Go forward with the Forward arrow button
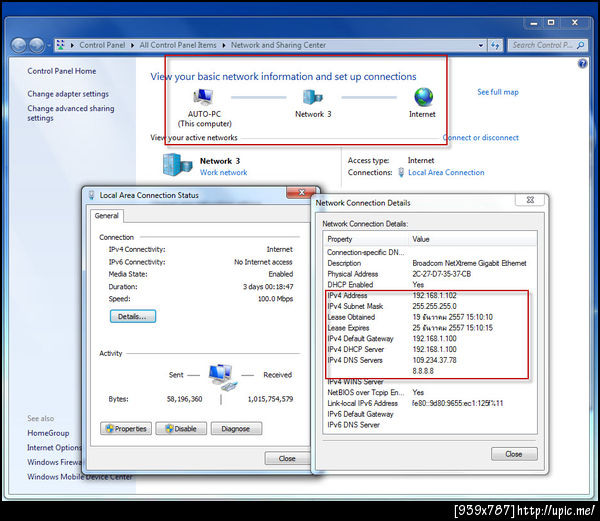The image size is (600, 521). [x=37, y=46]
